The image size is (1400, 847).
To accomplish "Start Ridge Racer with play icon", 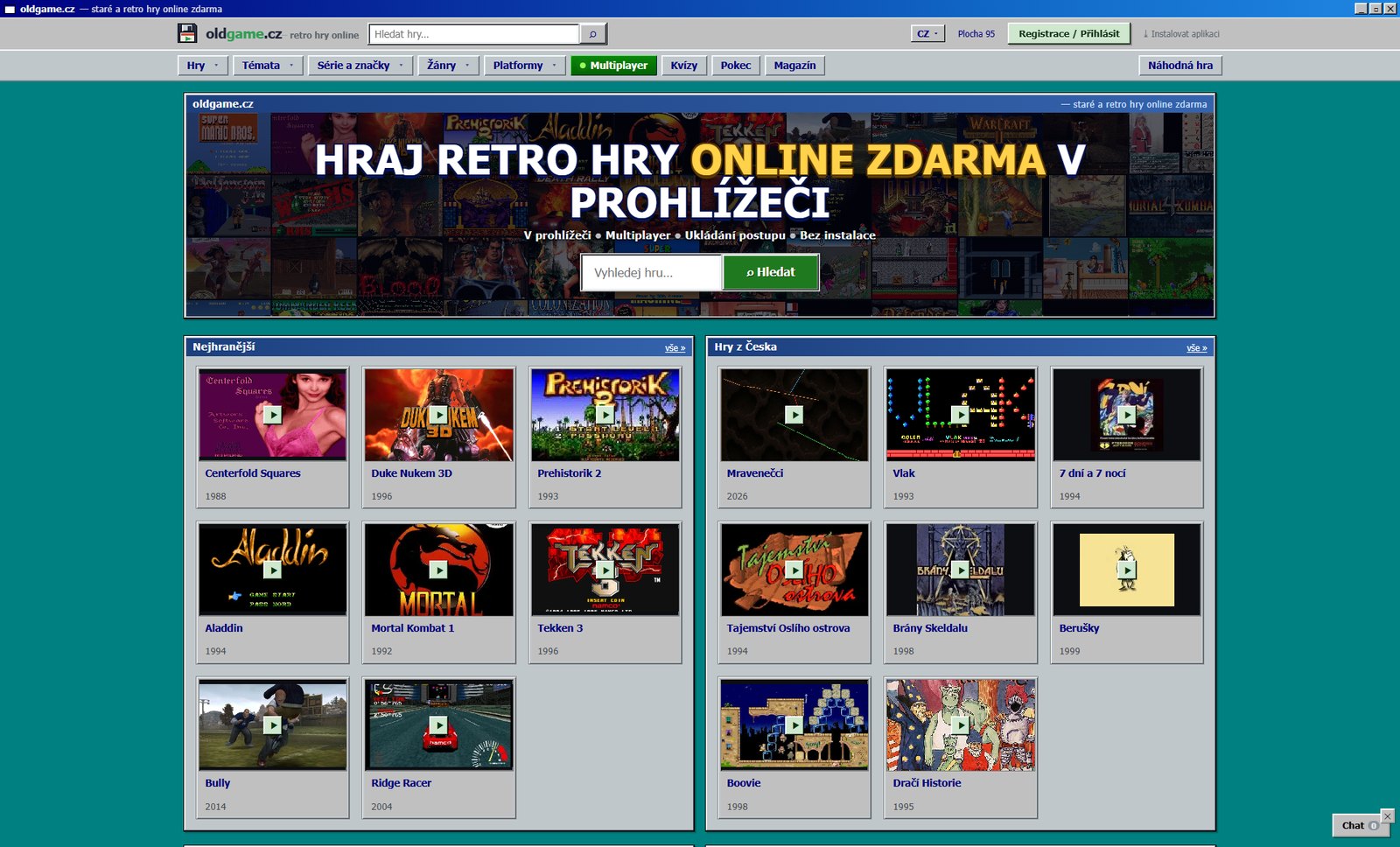I will tap(438, 724).
